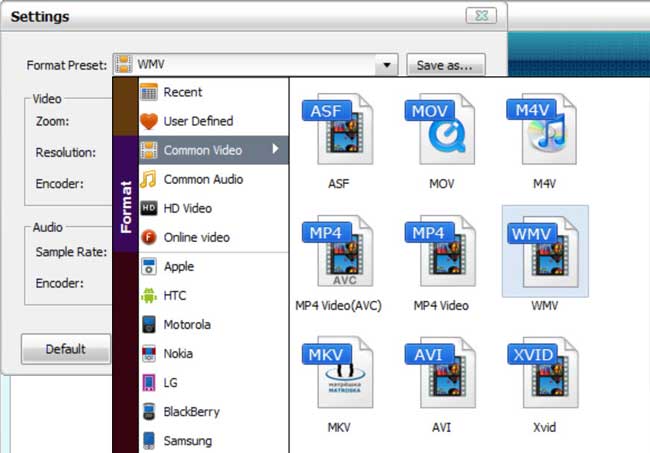This screenshot has width=650, height=453.
Task: Click the Default button
Action: click(x=66, y=349)
